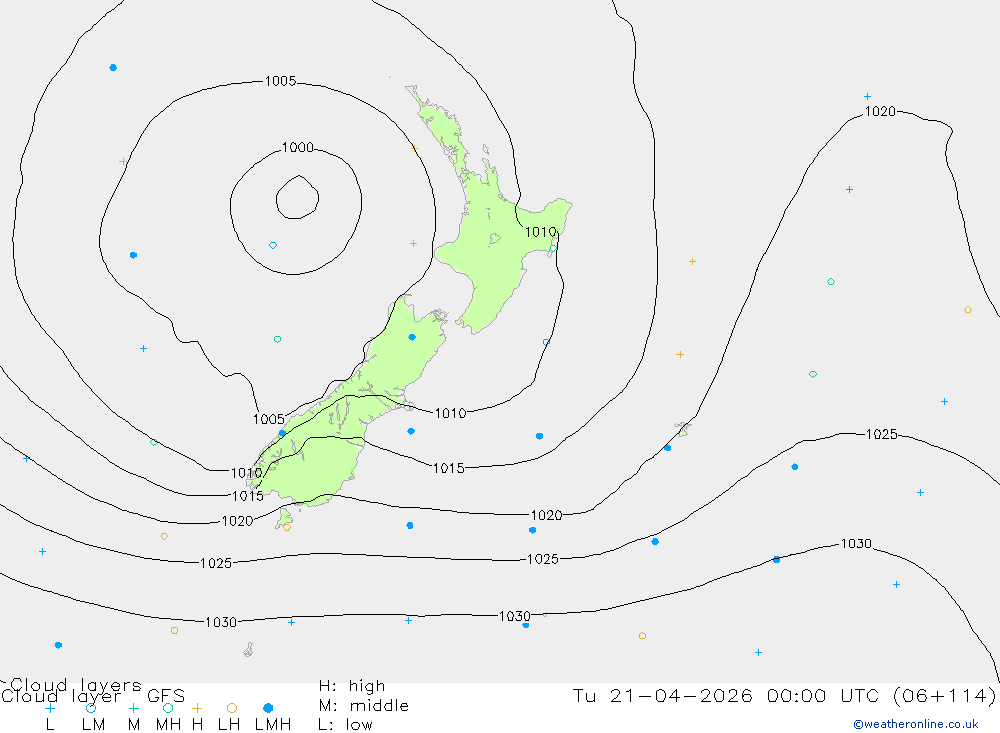1000x733 pixels.
Task: Select the MH marker beside East Cape 1010 label
Action: coord(553,248)
